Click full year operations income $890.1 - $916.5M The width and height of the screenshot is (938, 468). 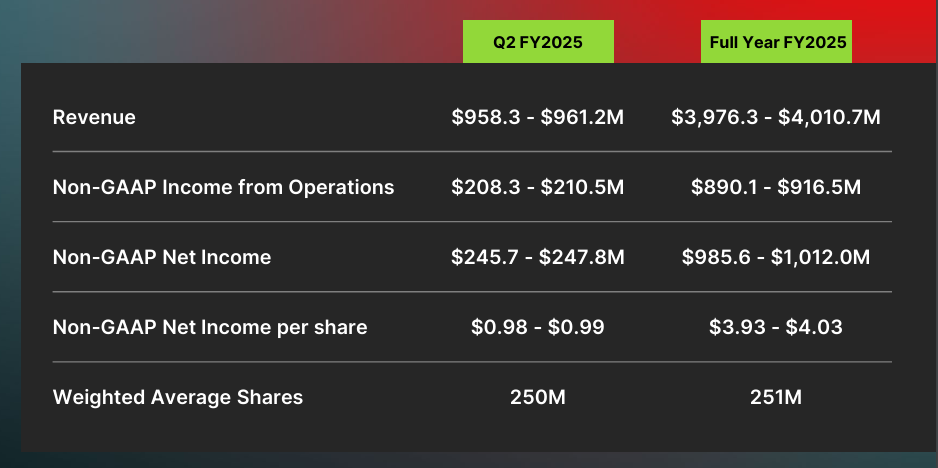(776, 187)
